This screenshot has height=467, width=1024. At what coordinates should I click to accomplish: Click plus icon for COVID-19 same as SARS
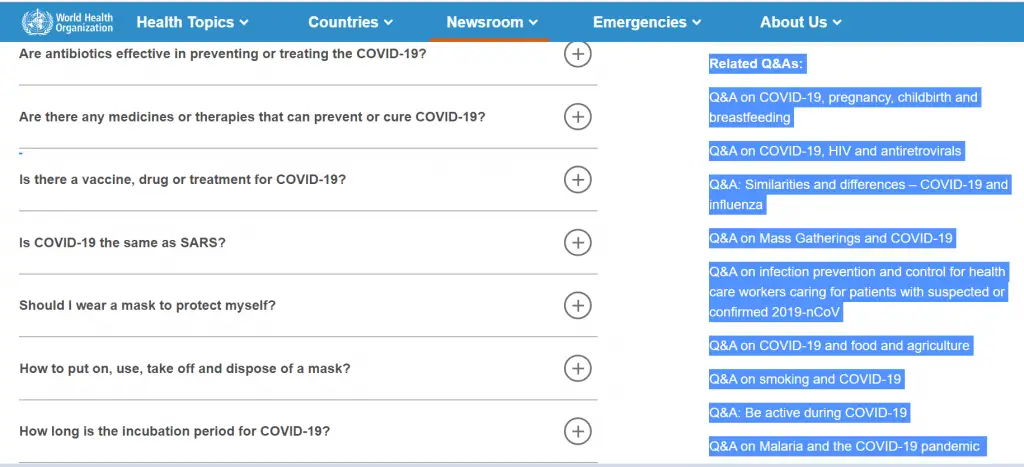click(577, 243)
